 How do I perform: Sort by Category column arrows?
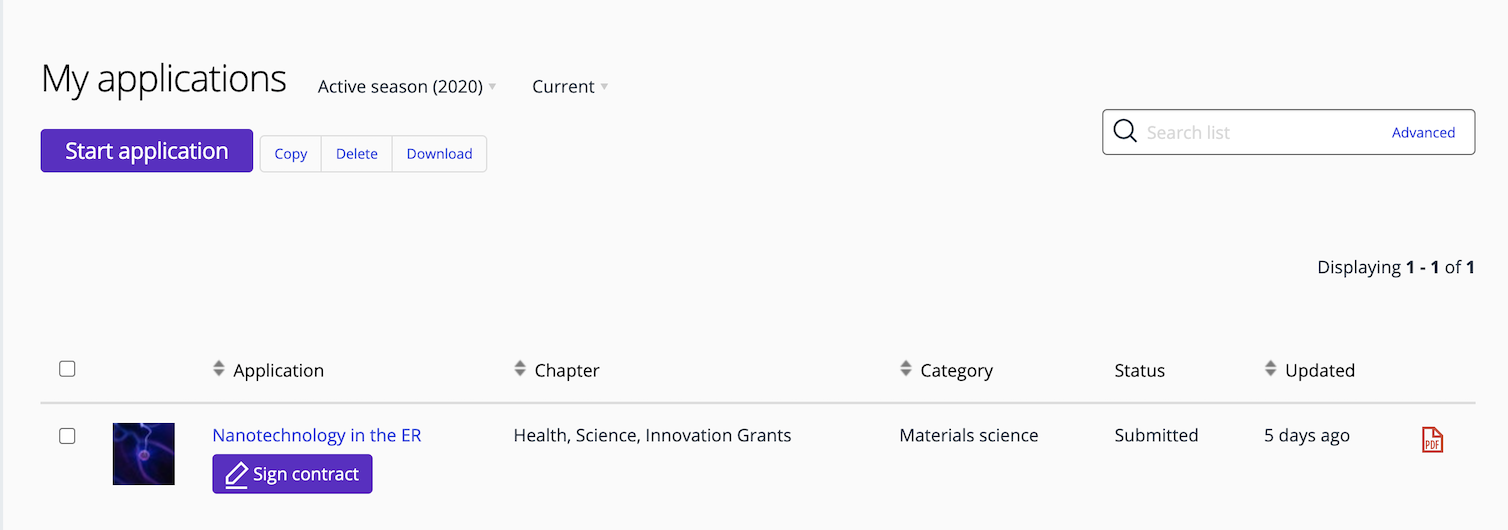(906, 369)
